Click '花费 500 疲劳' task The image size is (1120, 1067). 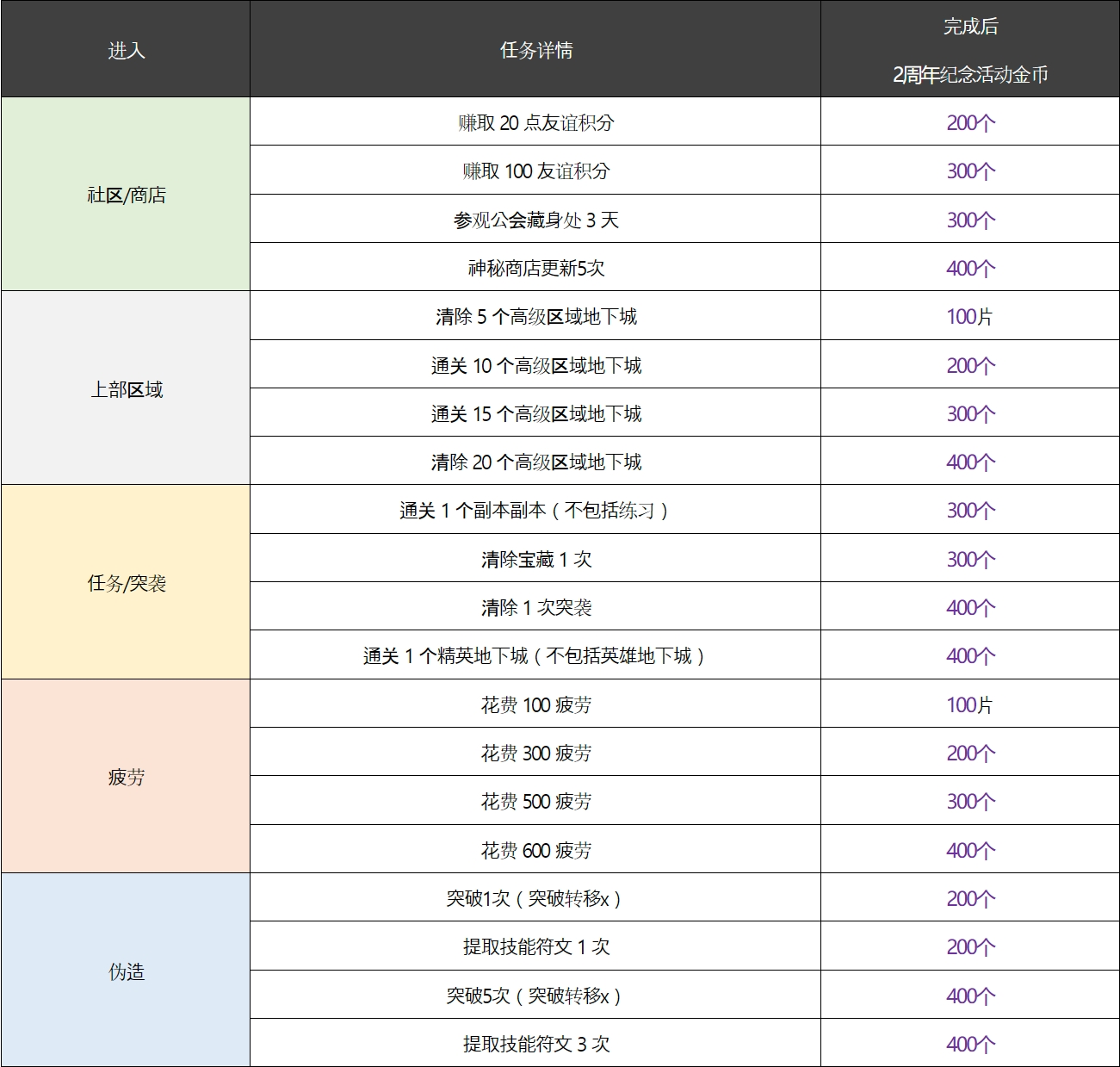coord(535,801)
